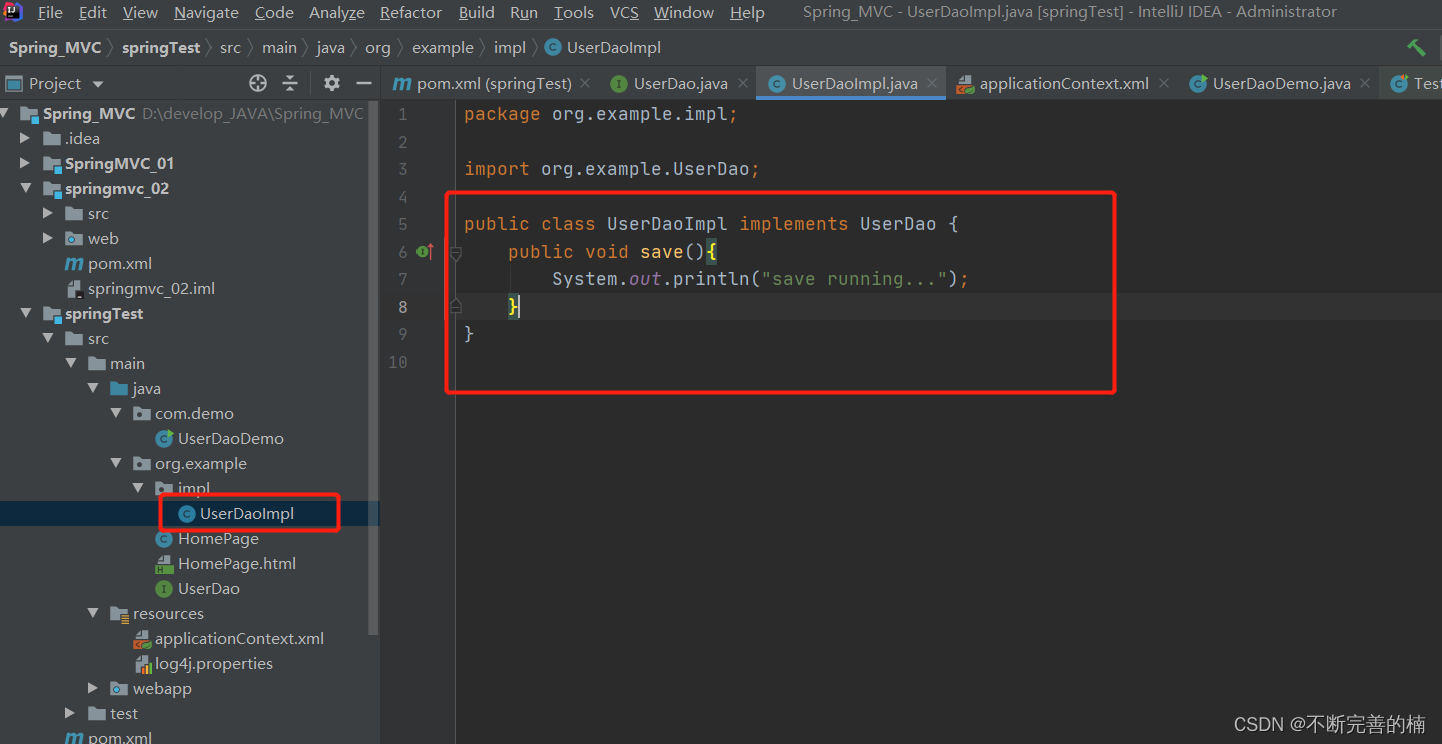Collapse the springmvc_02 module
The height and width of the screenshot is (744, 1442).
point(25,188)
